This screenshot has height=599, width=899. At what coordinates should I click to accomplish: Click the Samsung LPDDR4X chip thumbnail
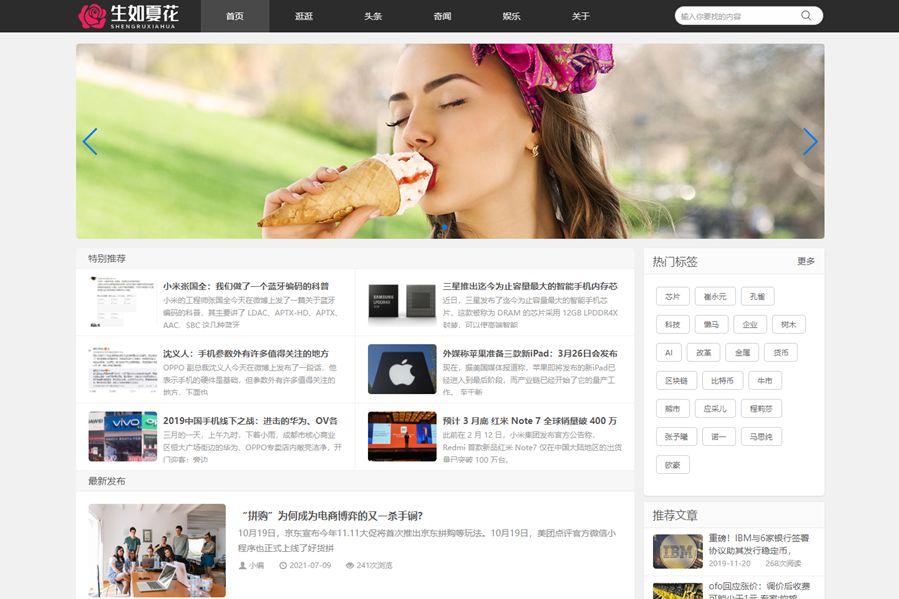click(x=402, y=302)
